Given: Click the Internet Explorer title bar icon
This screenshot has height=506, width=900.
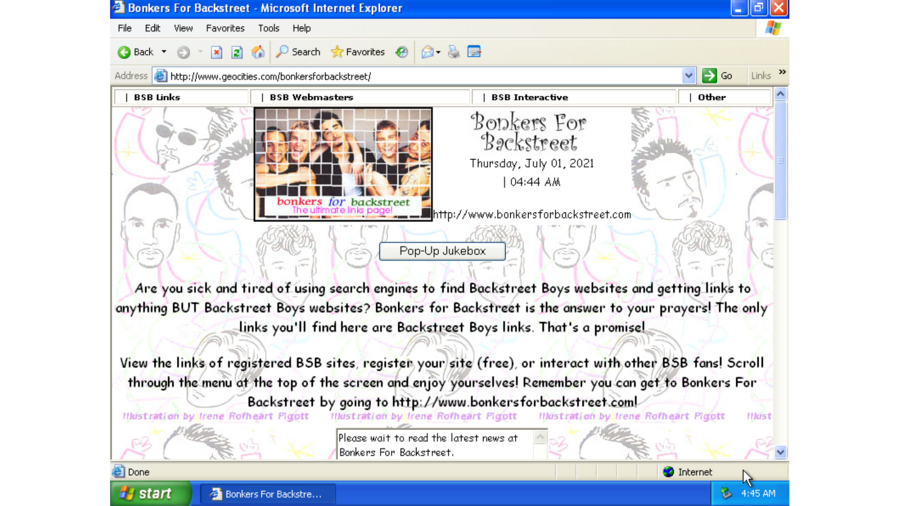Looking at the screenshot, I should pyautogui.click(x=118, y=8).
